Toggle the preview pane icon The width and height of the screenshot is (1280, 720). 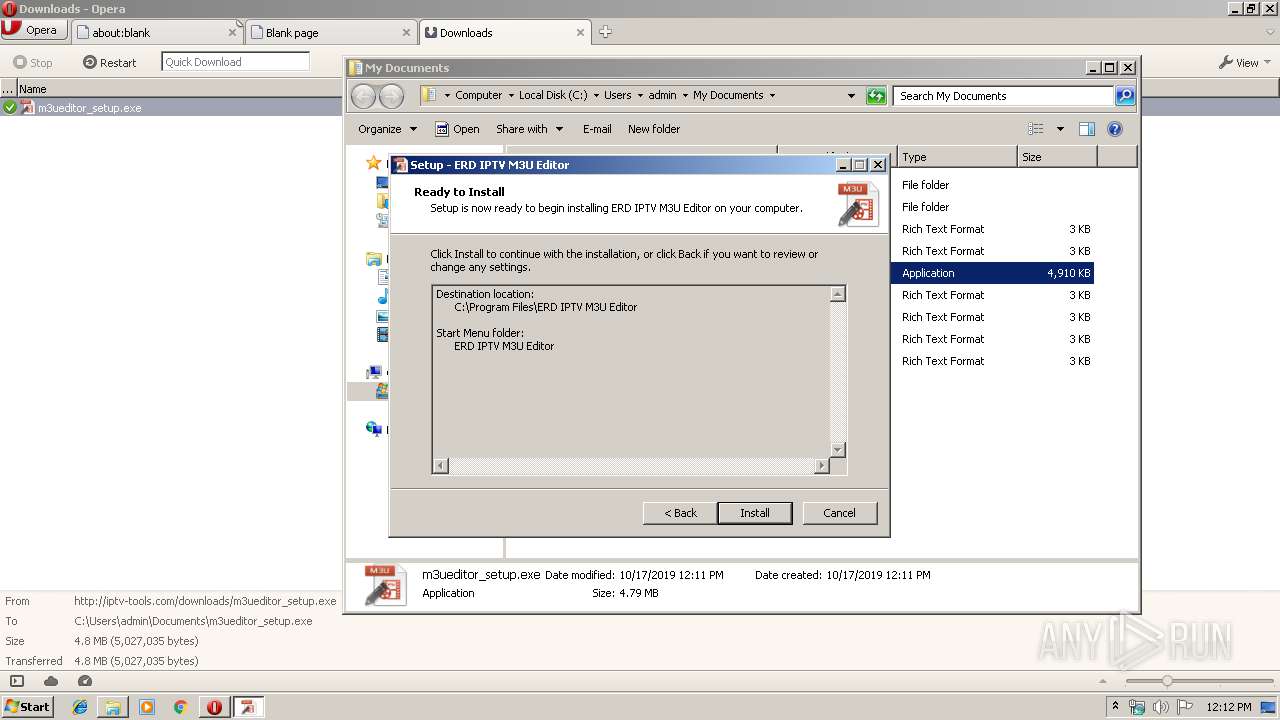pos(1087,129)
